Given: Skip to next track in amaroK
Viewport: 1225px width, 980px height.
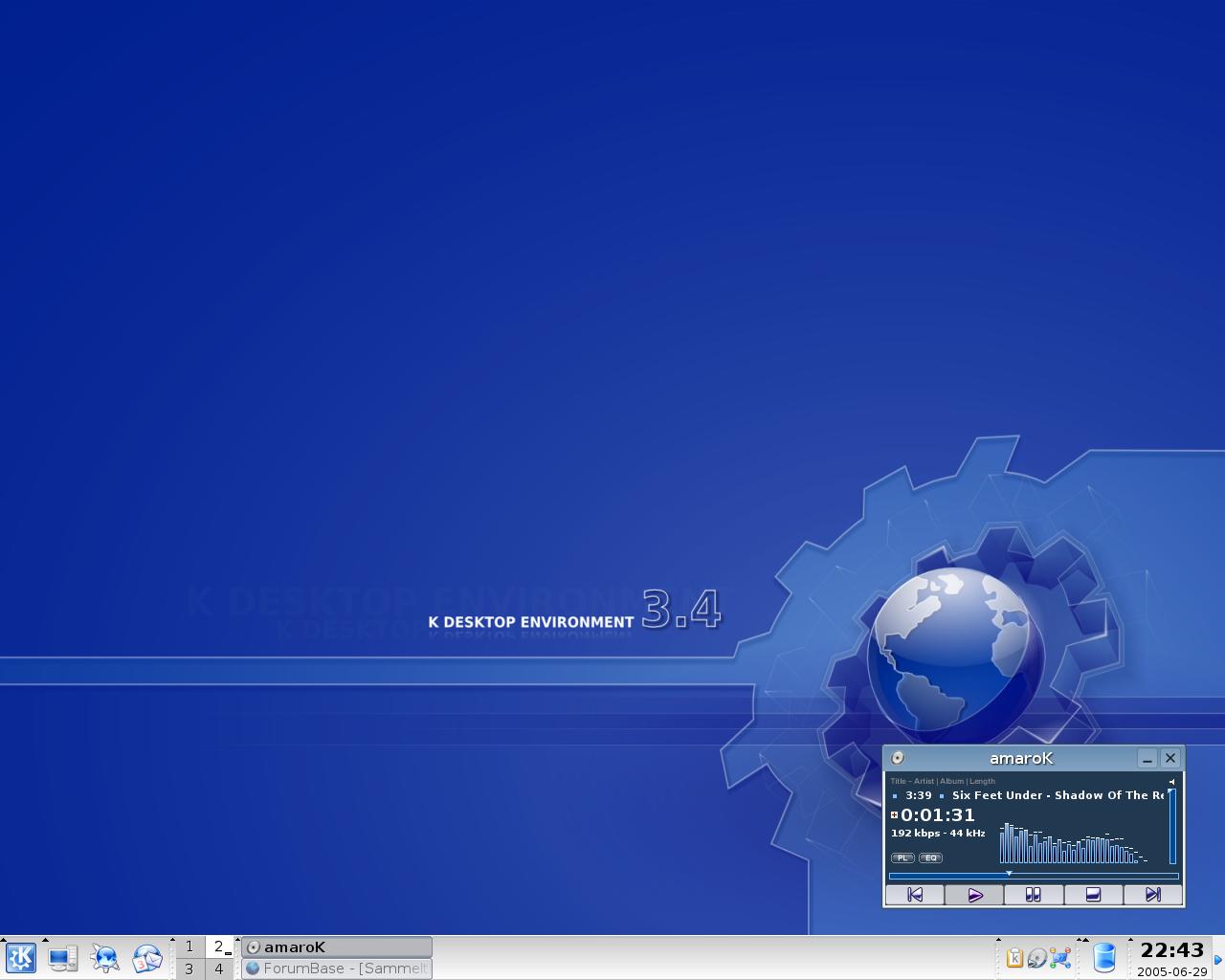Looking at the screenshot, I should pos(1152,895).
